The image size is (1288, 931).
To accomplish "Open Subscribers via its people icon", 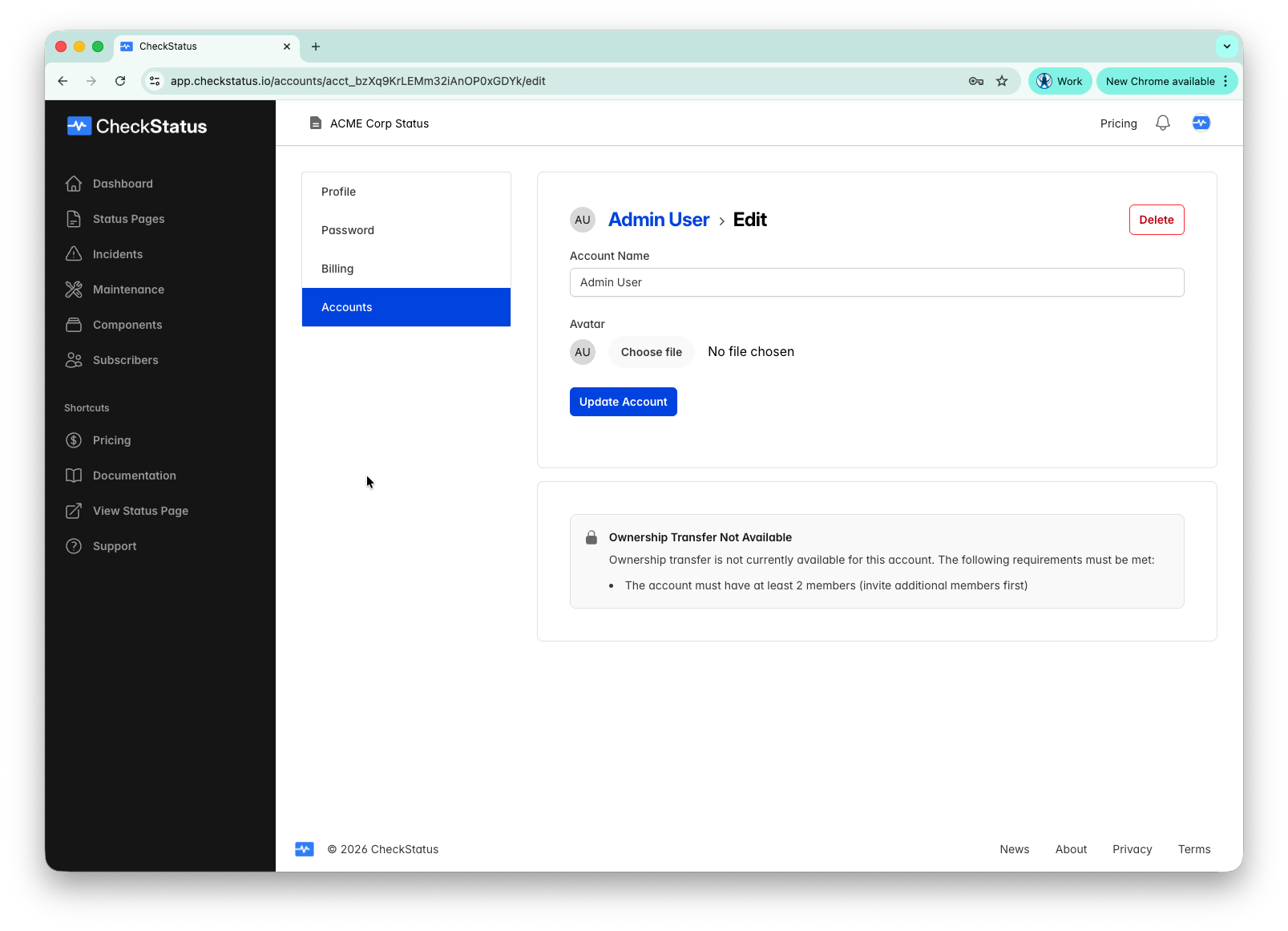I will [74, 360].
